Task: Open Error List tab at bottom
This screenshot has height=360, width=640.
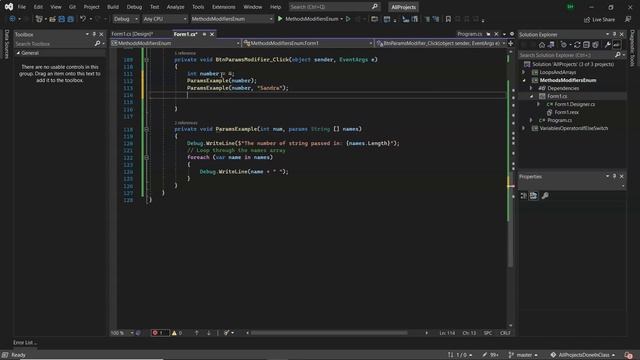Action: click(25, 342)
